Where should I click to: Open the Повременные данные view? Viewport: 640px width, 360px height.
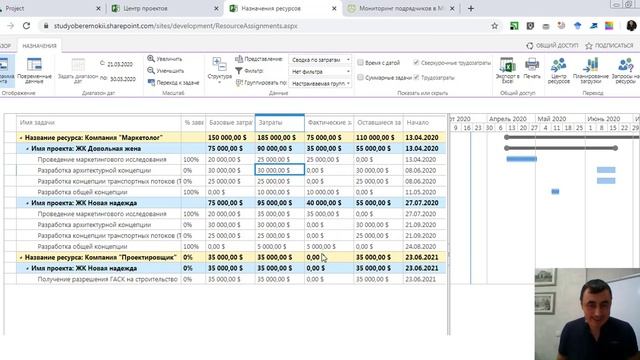34,70
